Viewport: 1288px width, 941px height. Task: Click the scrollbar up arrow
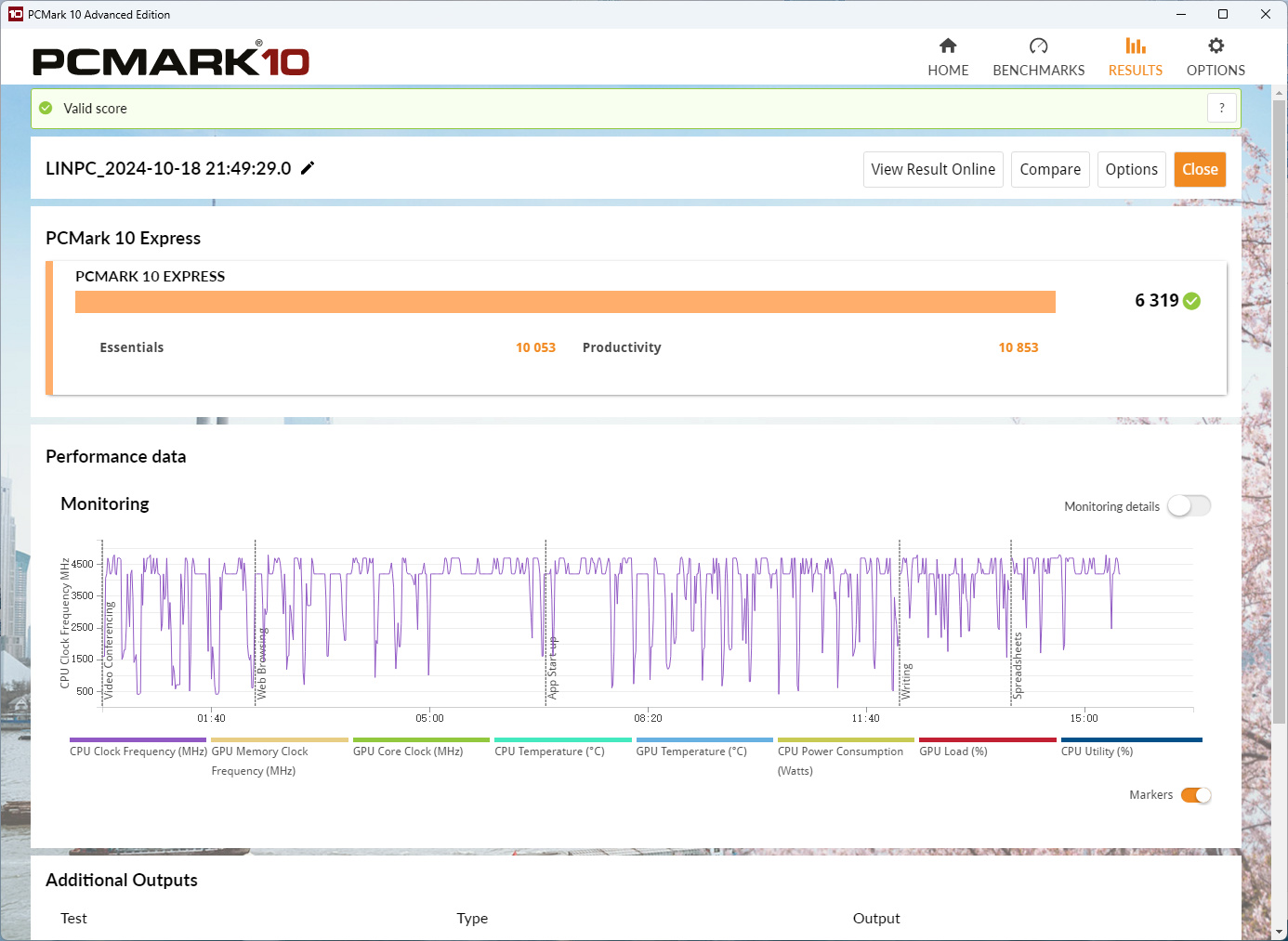1280,93
